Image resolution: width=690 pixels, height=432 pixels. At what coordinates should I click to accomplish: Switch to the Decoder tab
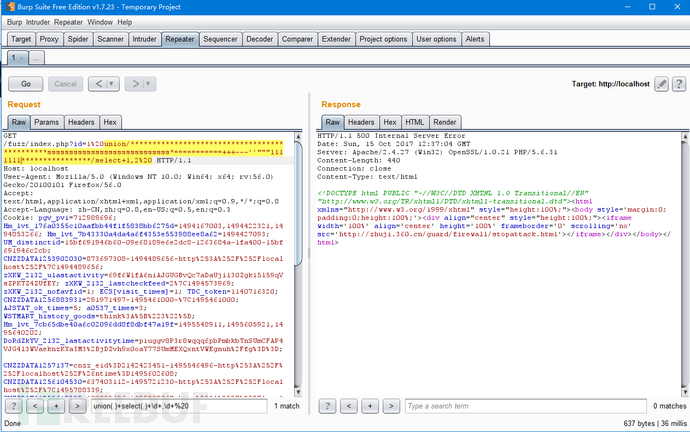click(260, 39)
